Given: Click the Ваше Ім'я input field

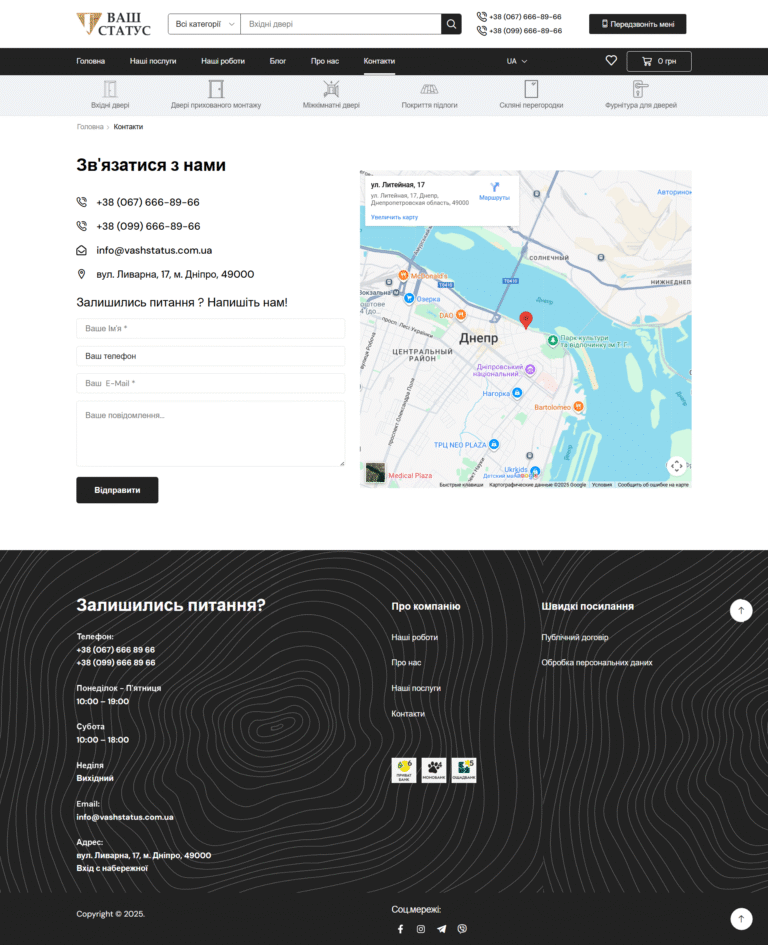Looking at the screenshot, I should 210,328.
